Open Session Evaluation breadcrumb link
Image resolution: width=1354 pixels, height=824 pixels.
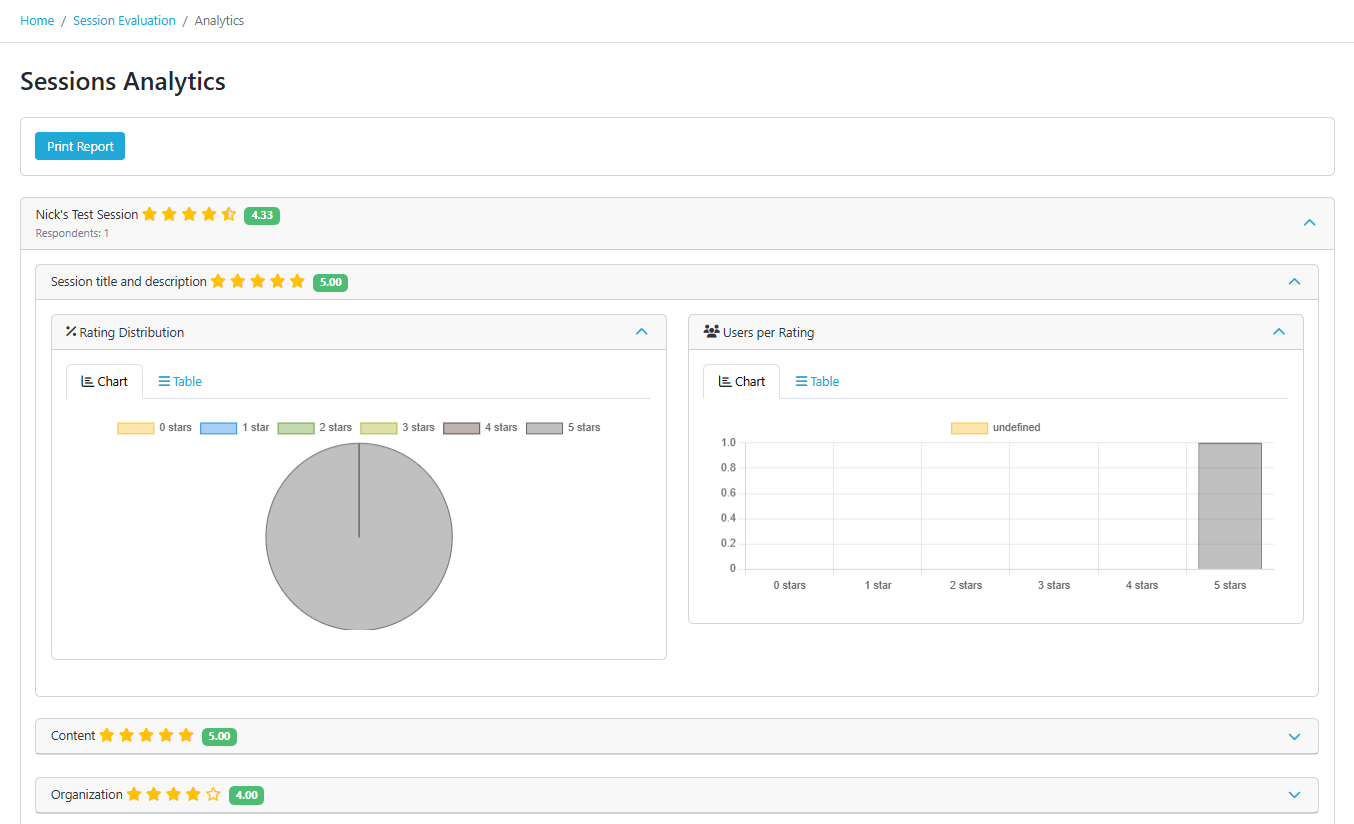pos(124,20)
